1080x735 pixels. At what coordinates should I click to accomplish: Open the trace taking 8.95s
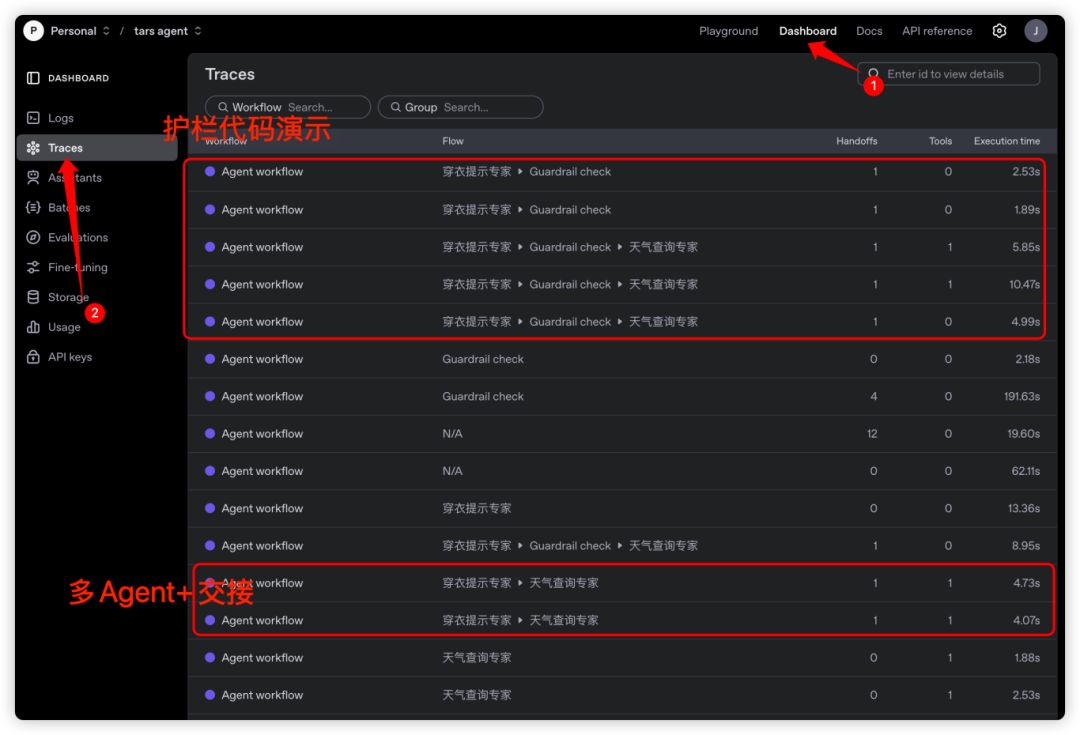[x=622, y=546]
